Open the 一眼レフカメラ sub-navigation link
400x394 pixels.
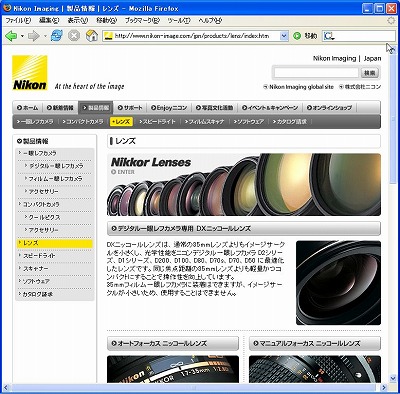tap(35, 122)
